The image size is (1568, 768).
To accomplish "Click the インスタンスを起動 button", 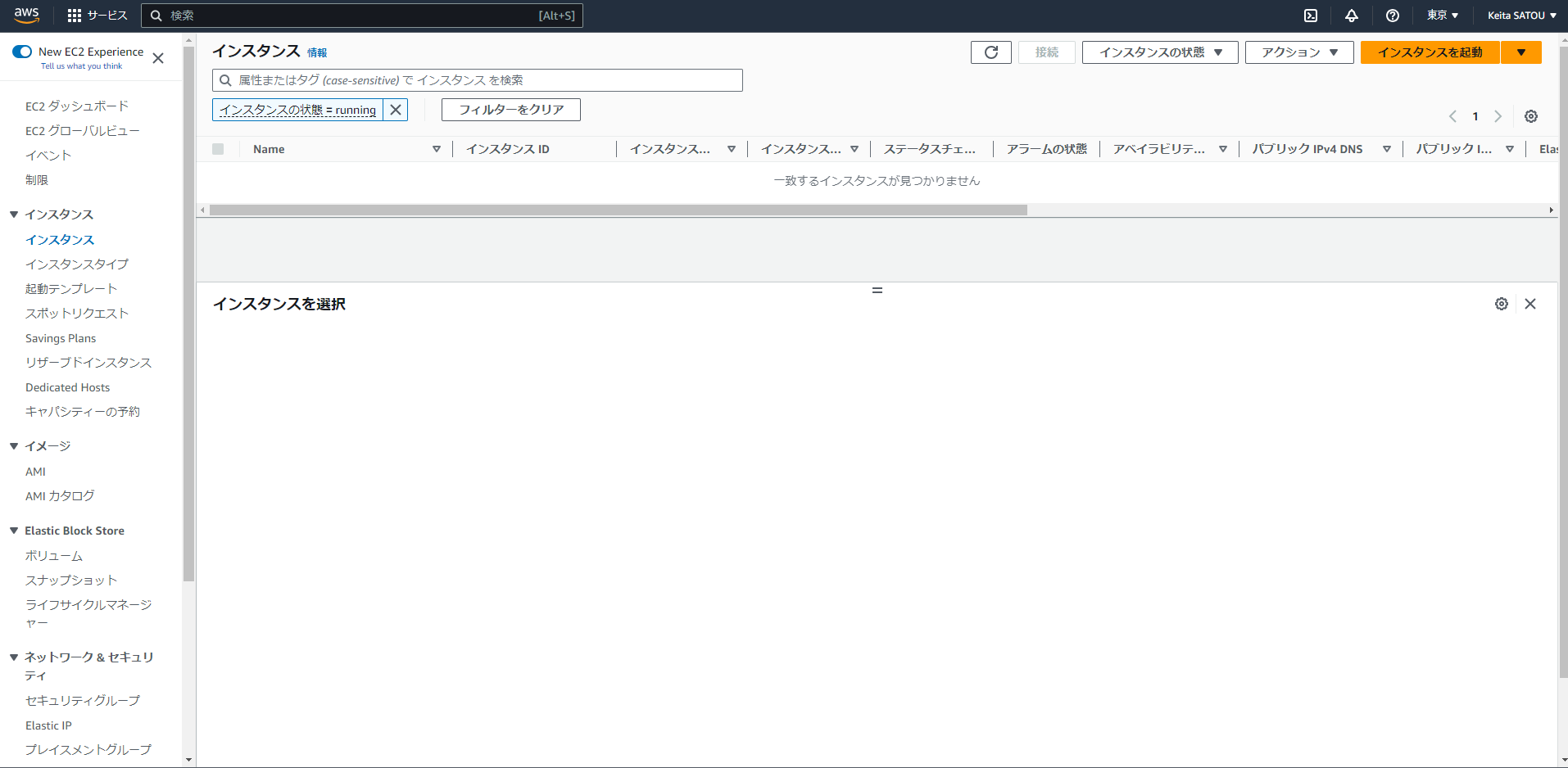I will click(x=1430, y=52).
